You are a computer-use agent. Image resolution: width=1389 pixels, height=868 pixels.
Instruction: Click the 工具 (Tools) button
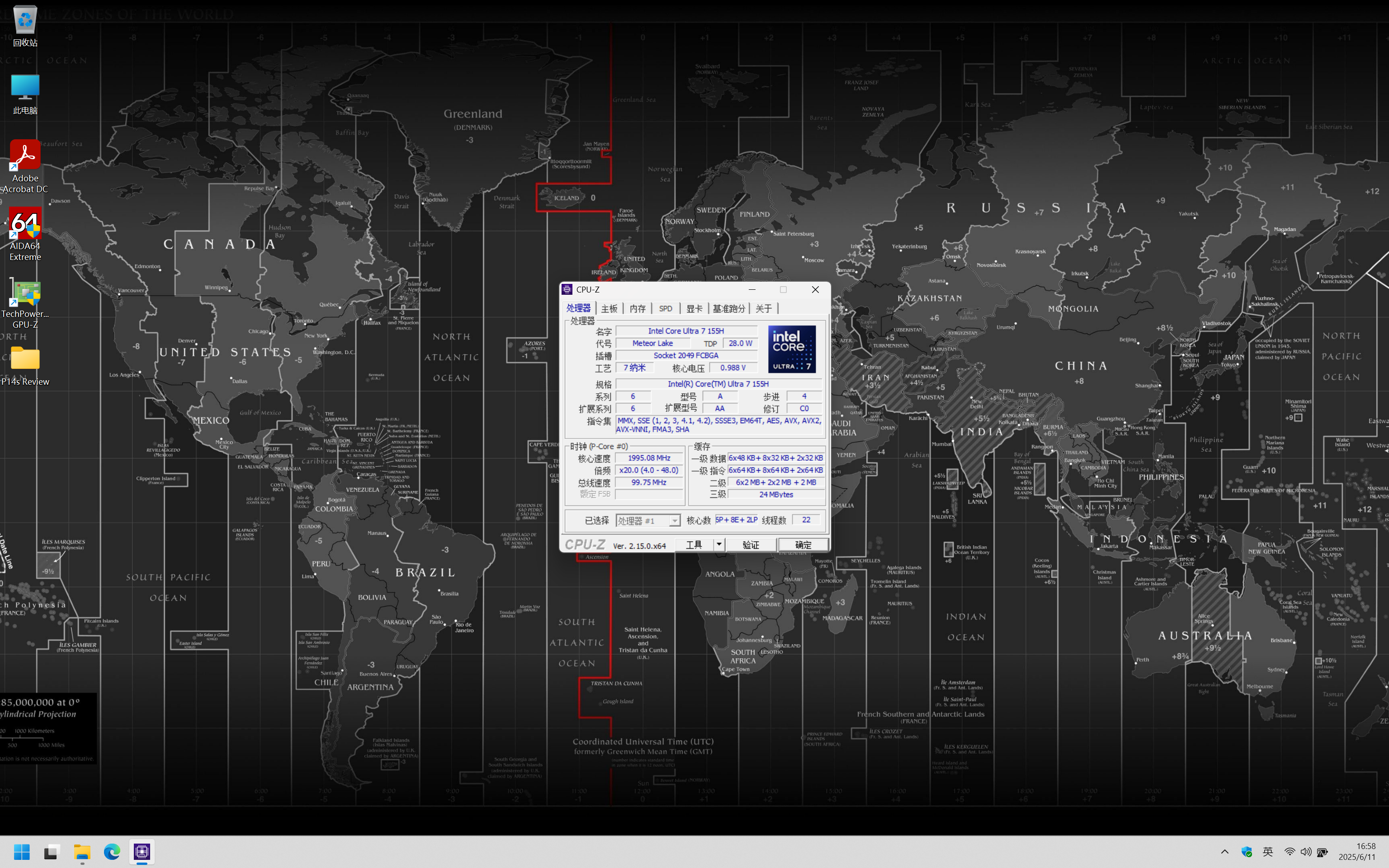coord(694,545)
